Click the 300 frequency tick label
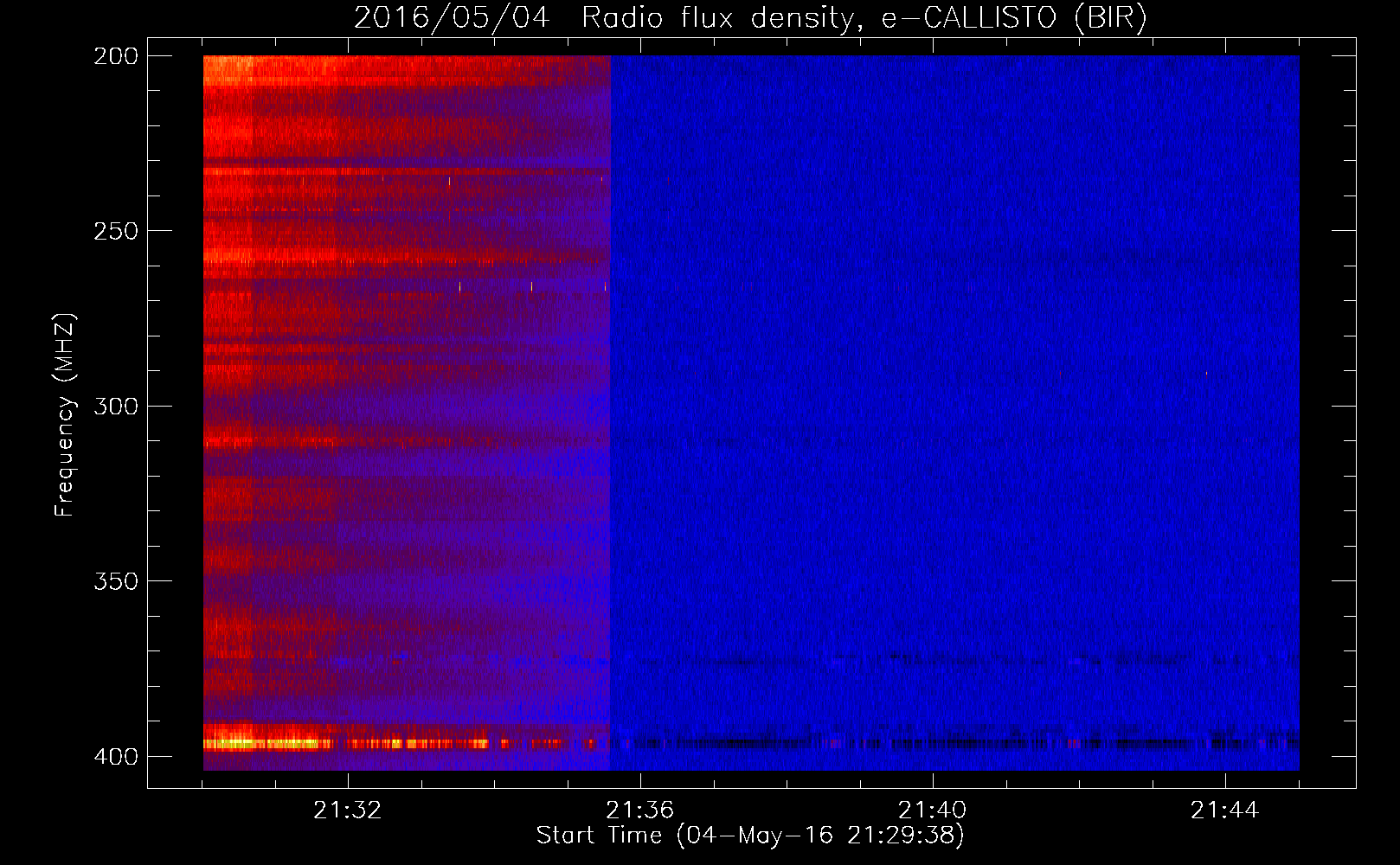This screenshot has width=1400, height=865. pos(116,407)
